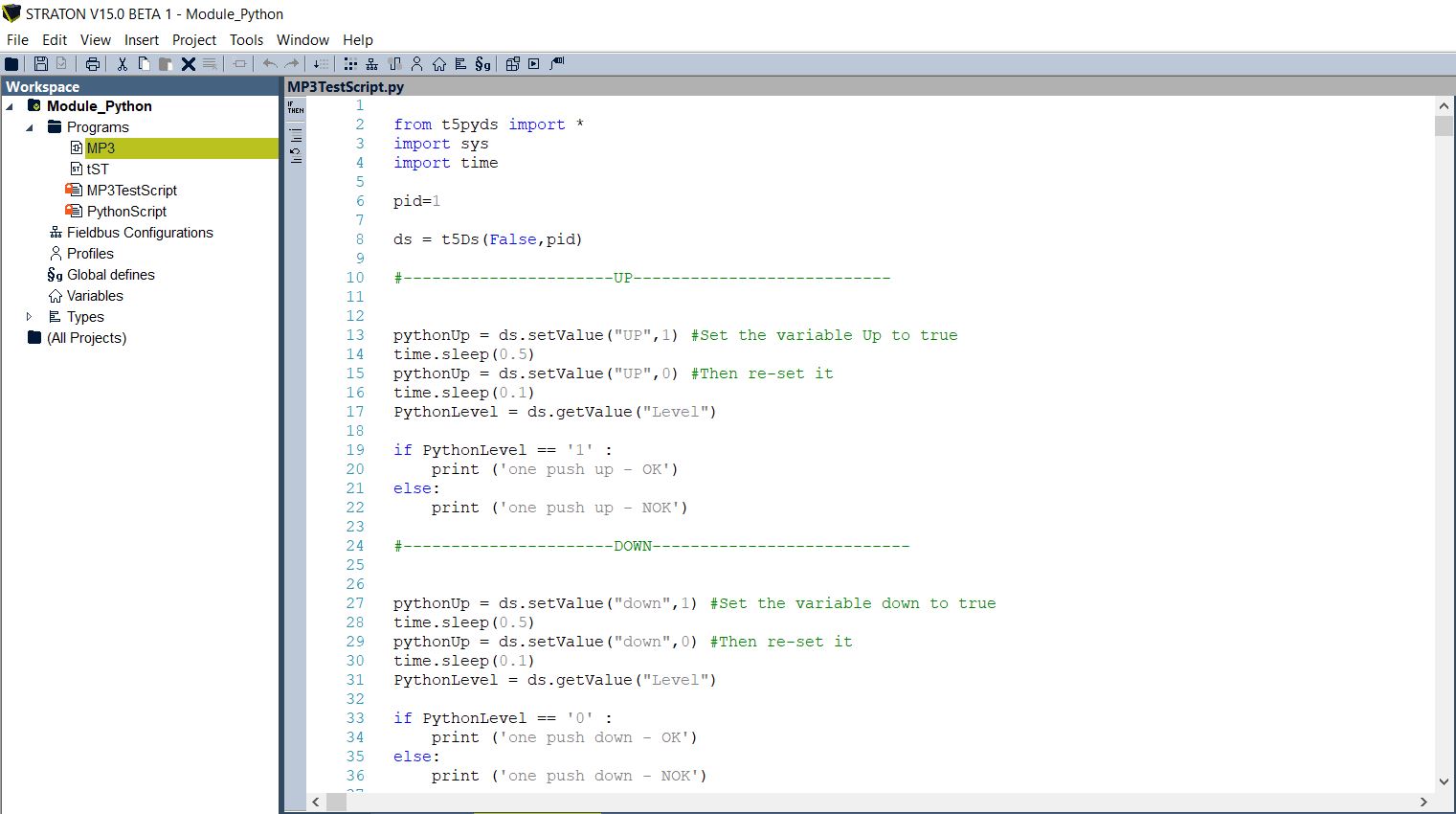This screenshot has width=1456, height=814.
Task: Expand the Types node in Workspace
Action: [29, 316]
